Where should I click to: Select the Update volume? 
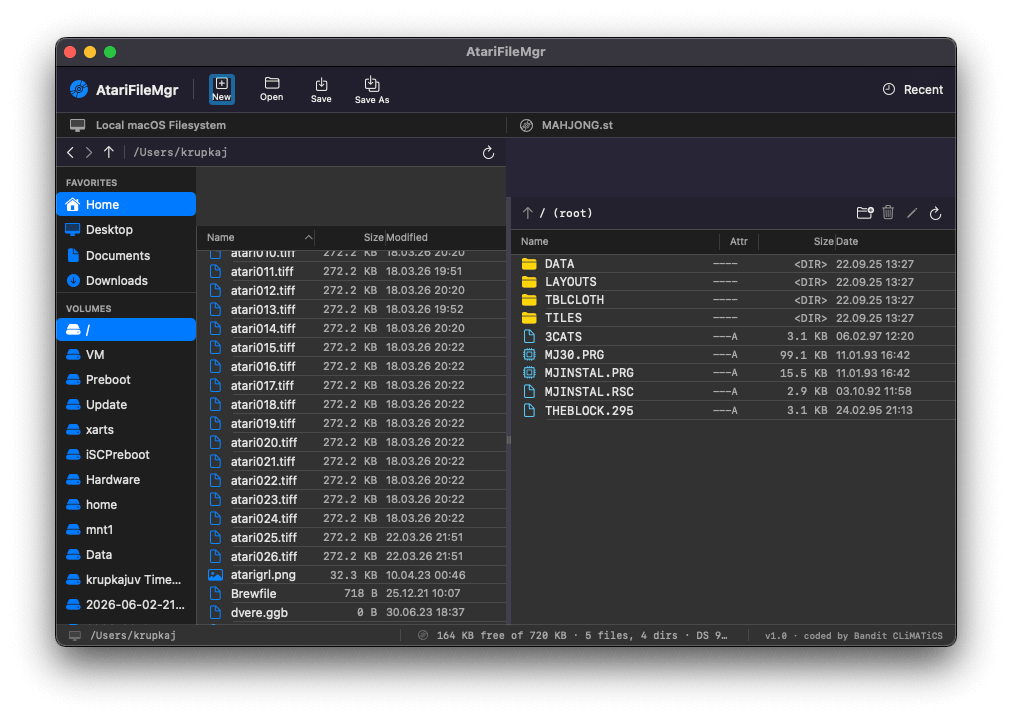[126, 405]
